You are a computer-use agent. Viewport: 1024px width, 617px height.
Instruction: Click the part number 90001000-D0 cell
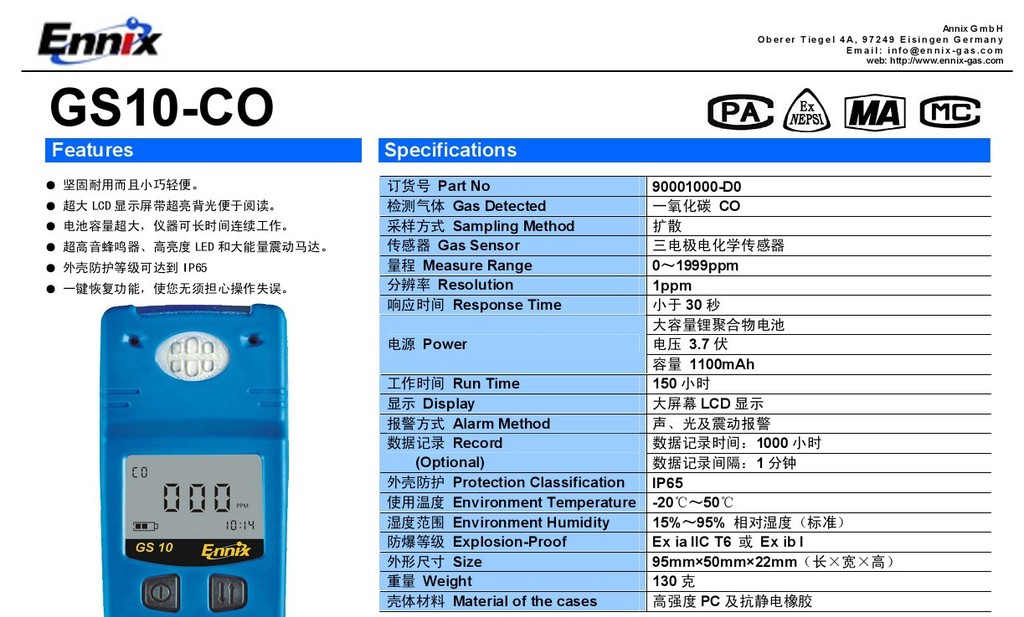pos(697,186)
